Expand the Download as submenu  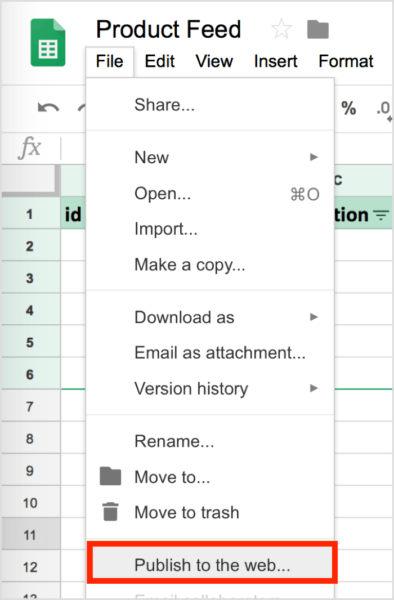(x=314, y=317)
